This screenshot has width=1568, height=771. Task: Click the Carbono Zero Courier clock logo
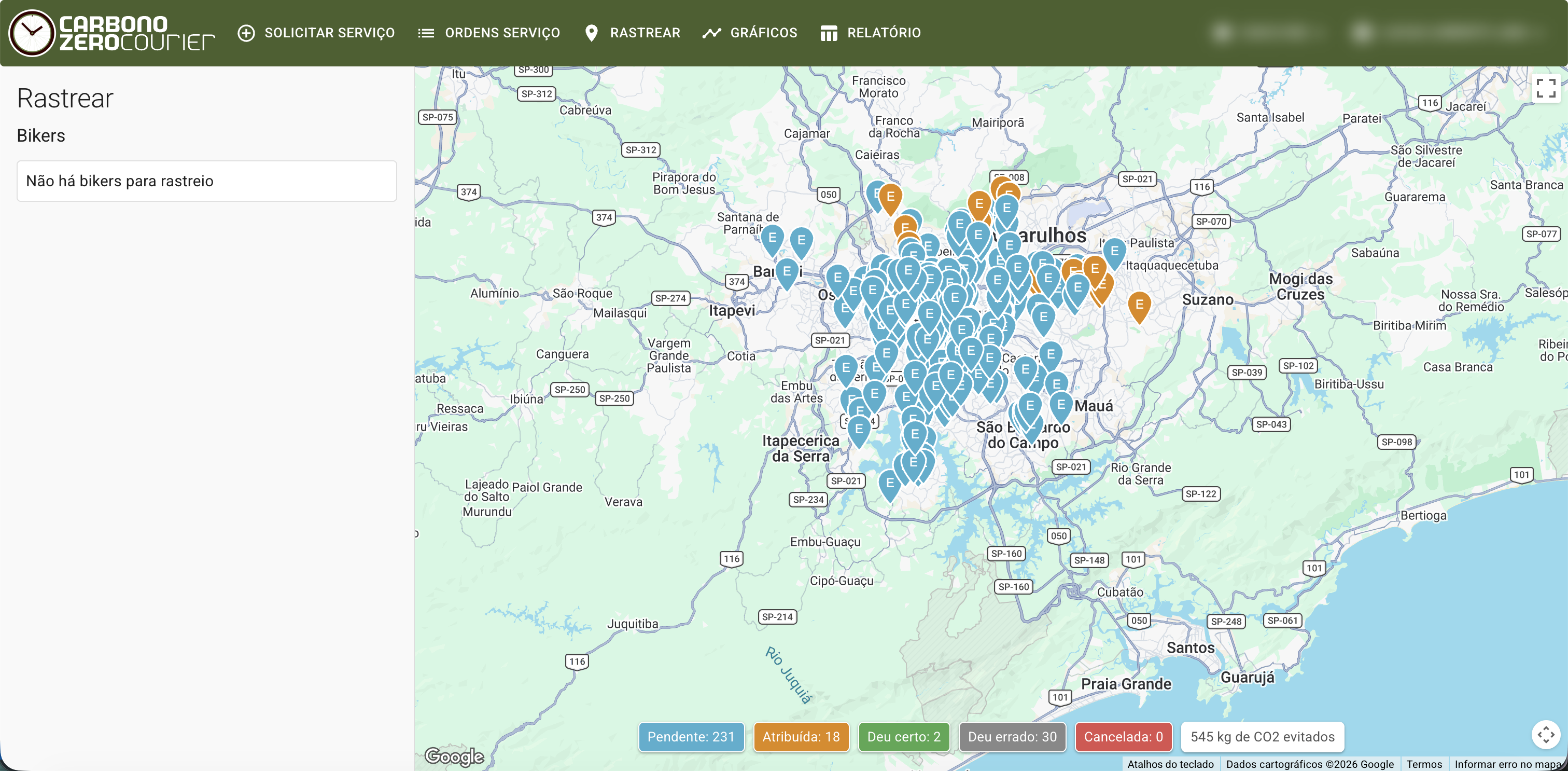(x=32, y=33)
